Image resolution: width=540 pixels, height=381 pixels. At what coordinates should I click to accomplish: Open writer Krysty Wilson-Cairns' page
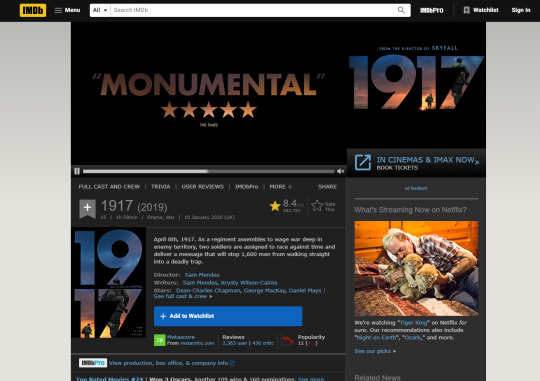click(249, 283)
